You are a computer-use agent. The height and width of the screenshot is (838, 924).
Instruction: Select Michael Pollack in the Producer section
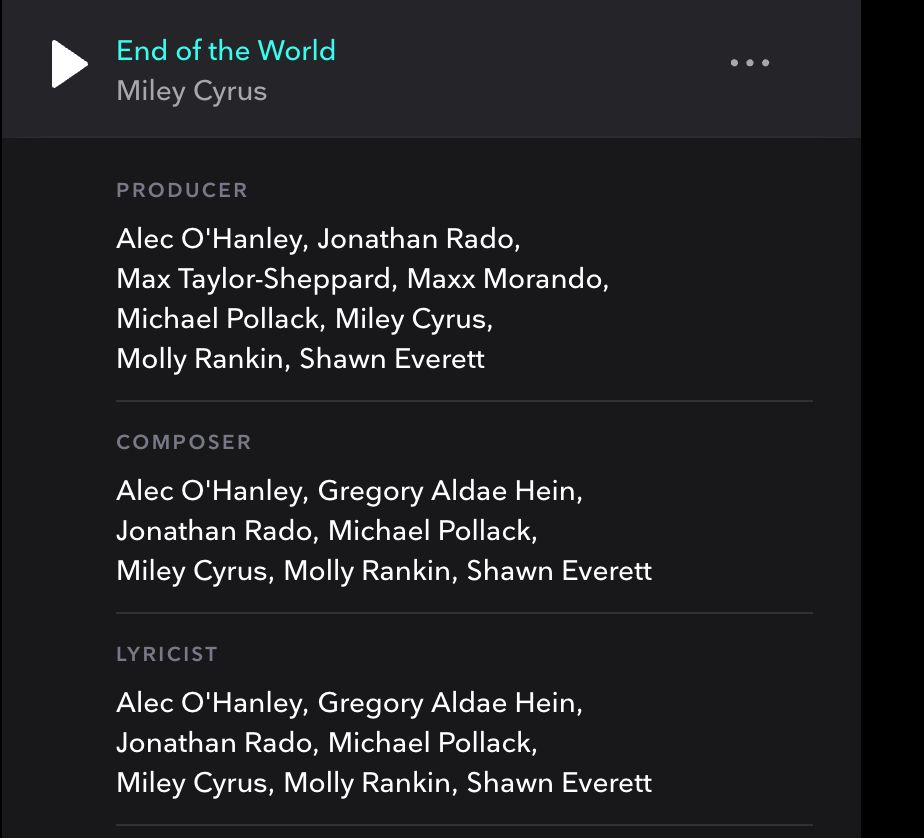217,319
